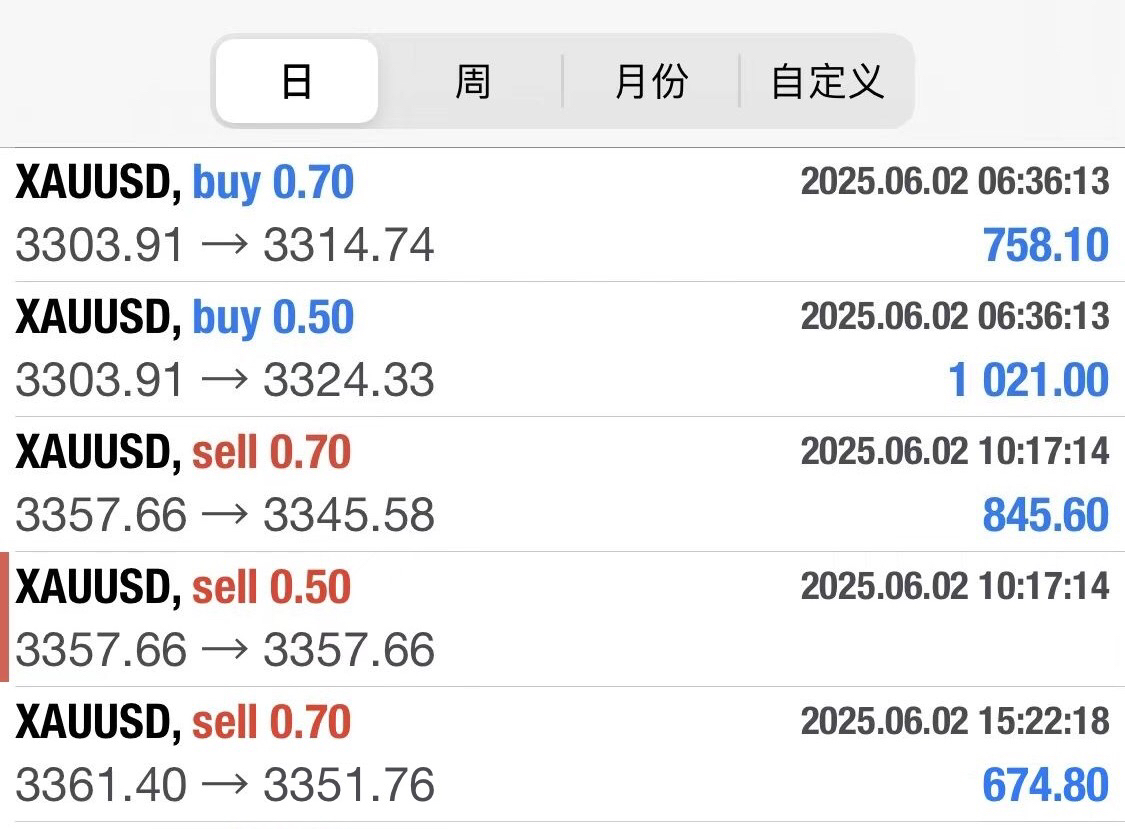Open the XAUUSD buy 0.70 trade row
This screenshot has width=1125, height=829.
(x=562, y=215)
